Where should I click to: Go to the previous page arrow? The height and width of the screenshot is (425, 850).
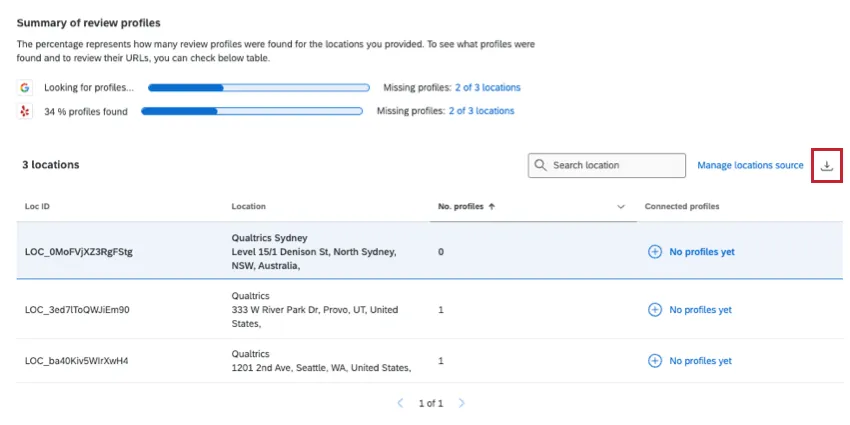(400, 403)
